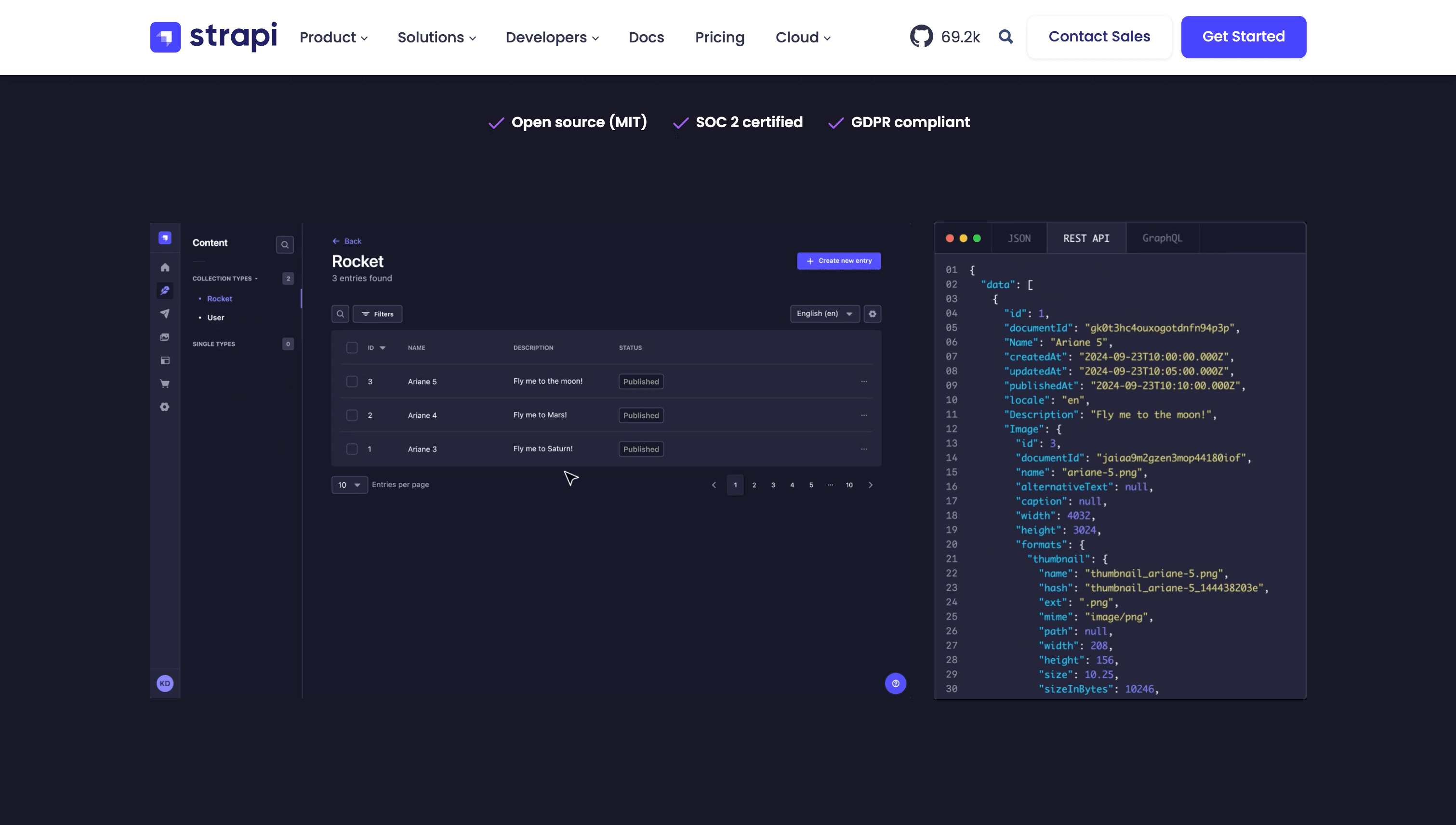Toggle select-all checkbox in table header
Image resolution: width=1456 pixels, height=825 pixels.
[352, 348]
